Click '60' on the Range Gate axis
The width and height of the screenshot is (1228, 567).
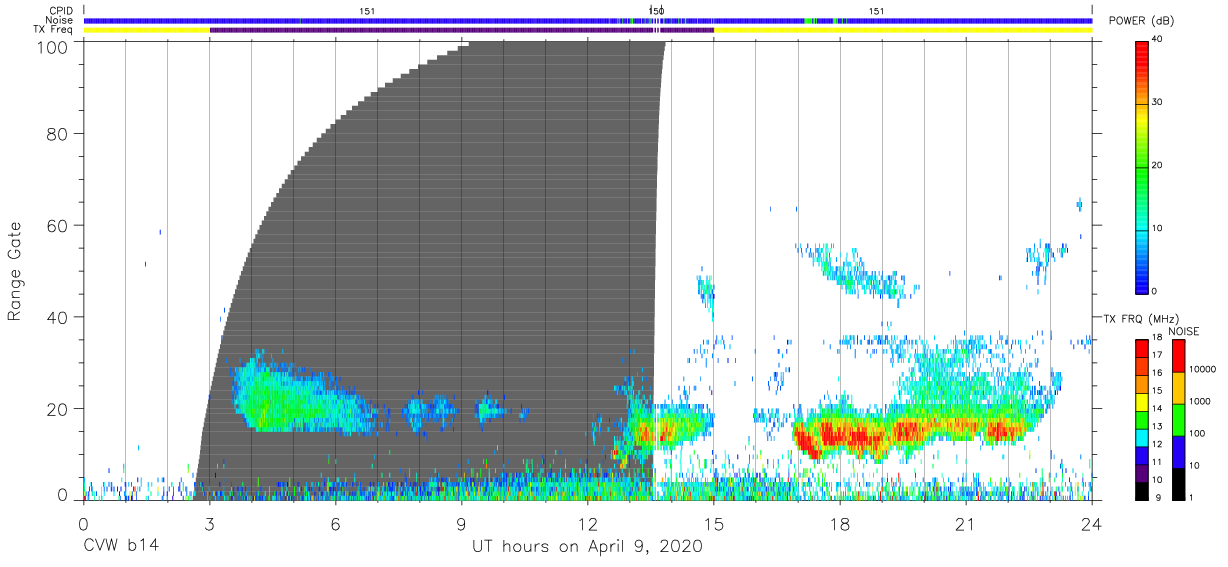point(56,225)
